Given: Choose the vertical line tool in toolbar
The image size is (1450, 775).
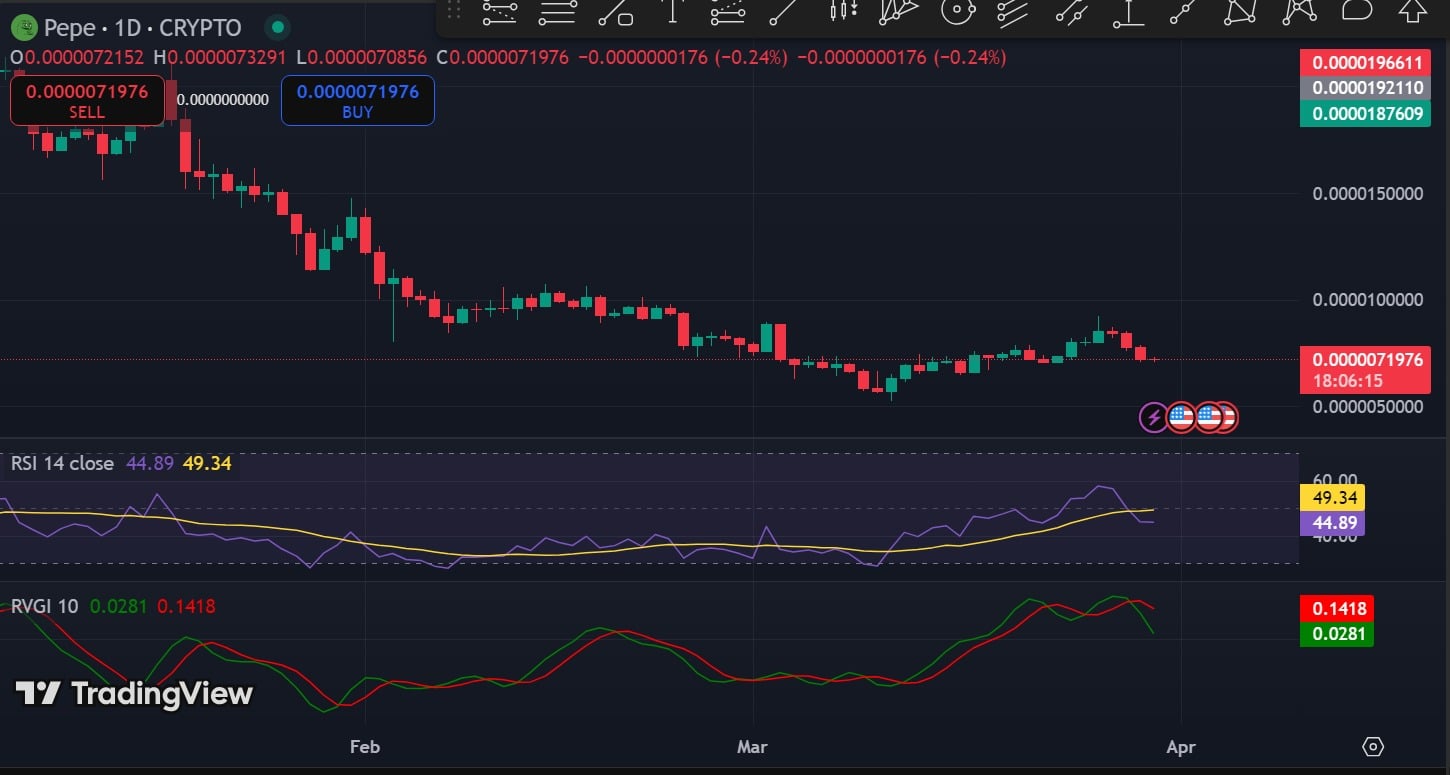Looking at the screenshot, I should [672, 11].
